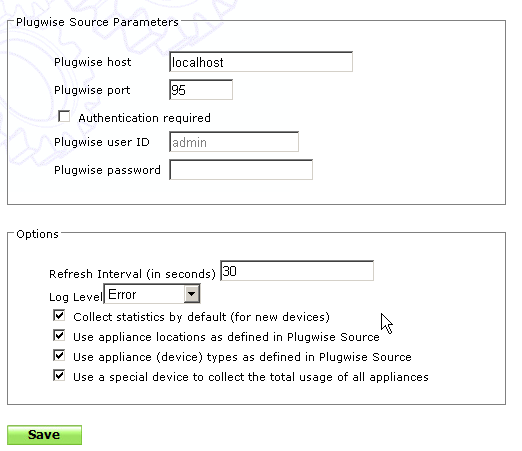Uncheck the special device total usage checkbox

59,375
